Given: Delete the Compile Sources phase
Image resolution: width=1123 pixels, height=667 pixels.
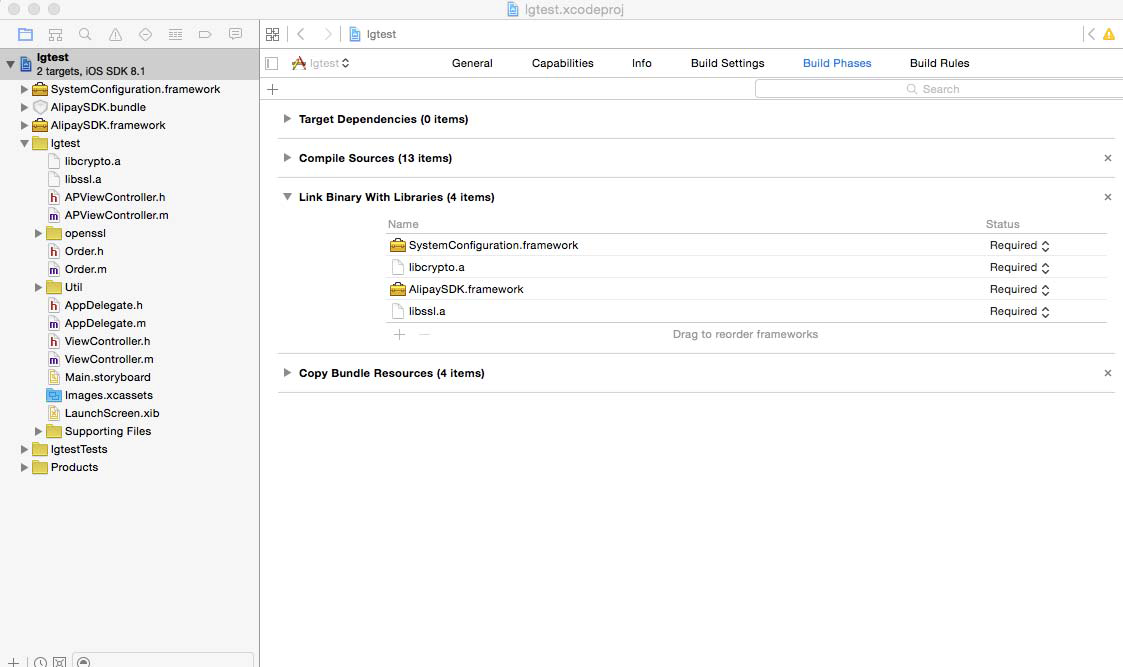Looking at the screenshot, I should click(1108, 158).
